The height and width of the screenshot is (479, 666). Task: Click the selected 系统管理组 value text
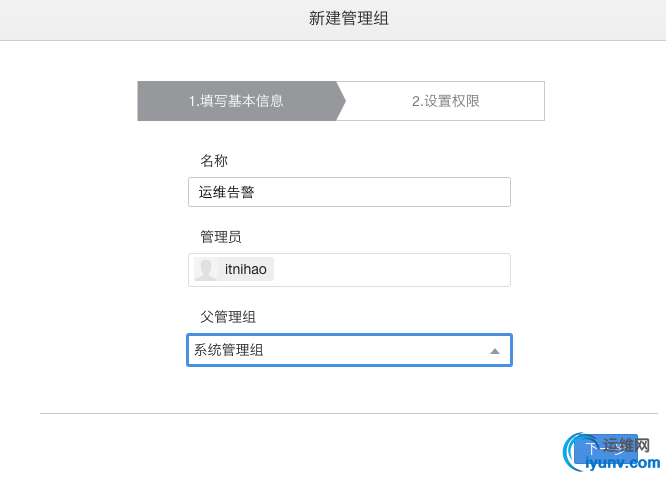(x=229, y=350)
